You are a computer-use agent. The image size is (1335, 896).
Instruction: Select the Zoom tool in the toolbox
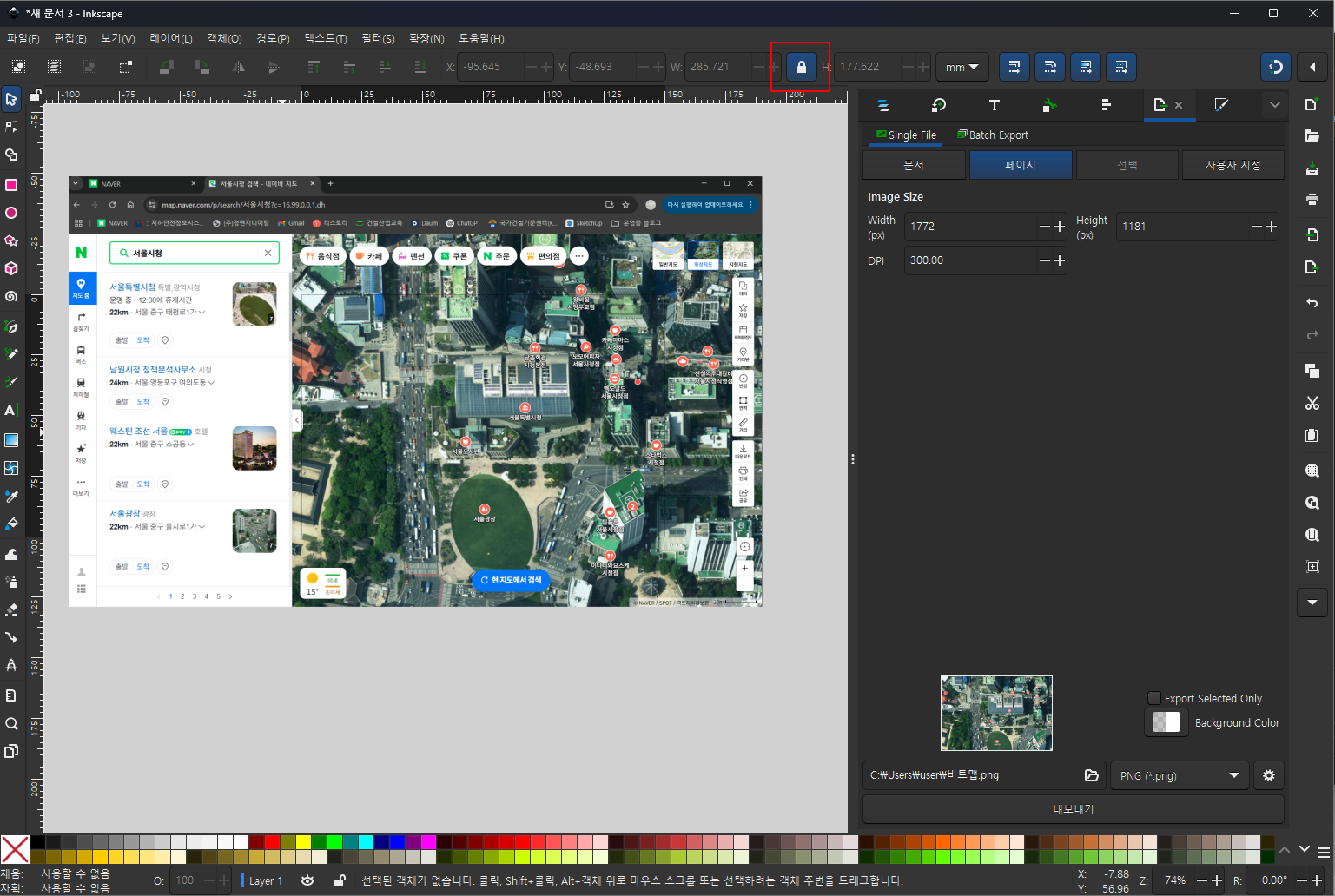11,723
